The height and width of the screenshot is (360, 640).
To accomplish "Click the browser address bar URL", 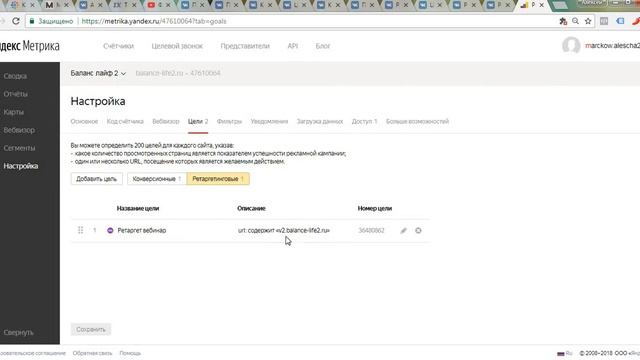I will (154, 21).
